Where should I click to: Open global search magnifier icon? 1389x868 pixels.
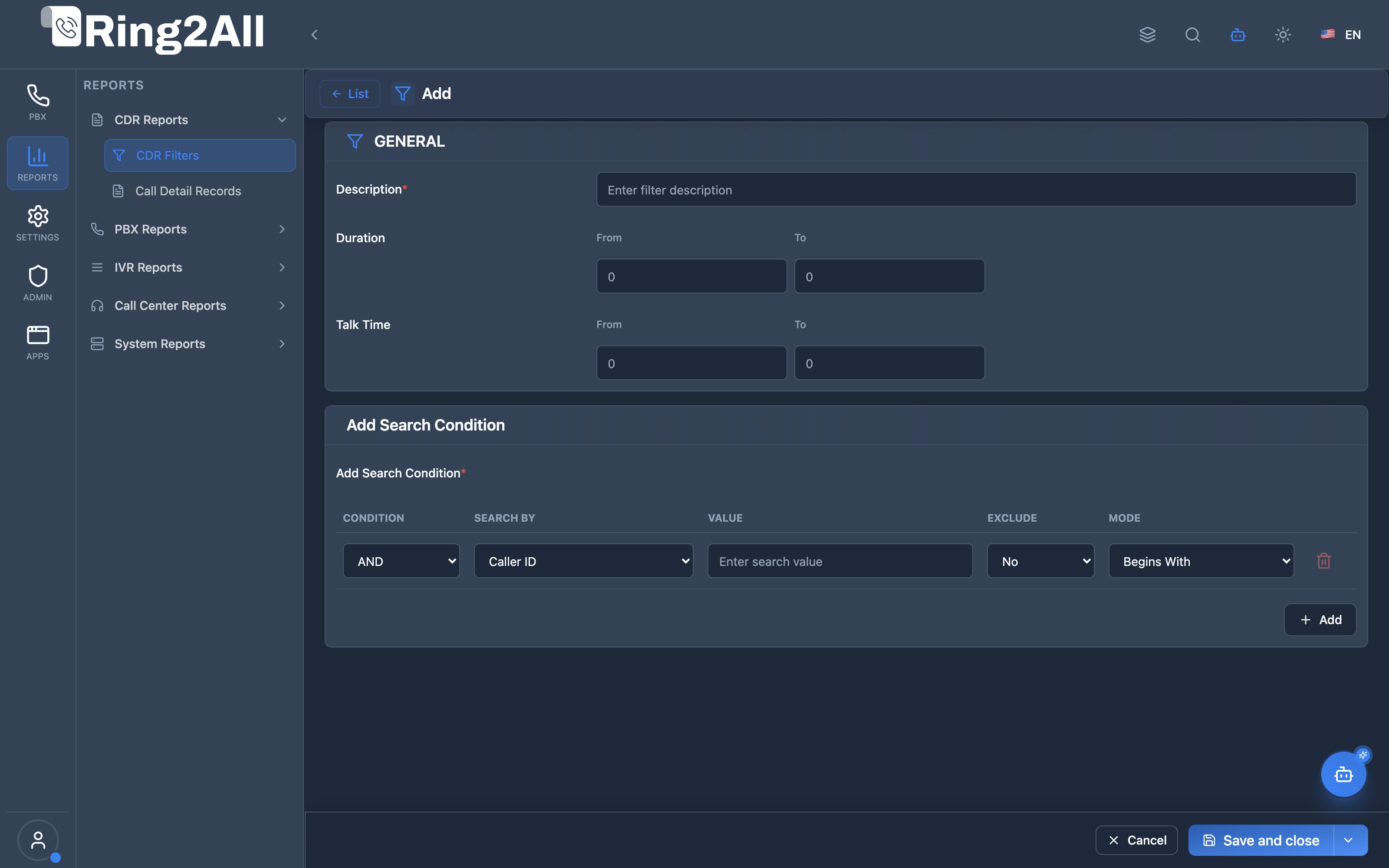point(1193,34)
